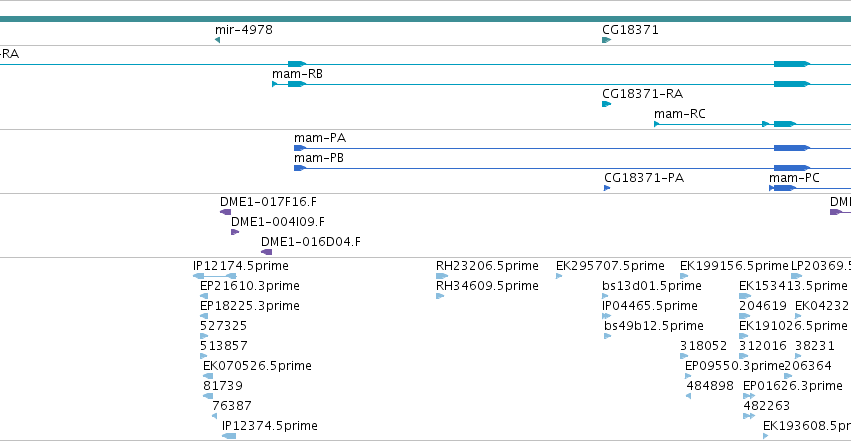Click the teal chromosome bar at top
The width and height of the screenshot is (851, 441).
tap(426, 19)
